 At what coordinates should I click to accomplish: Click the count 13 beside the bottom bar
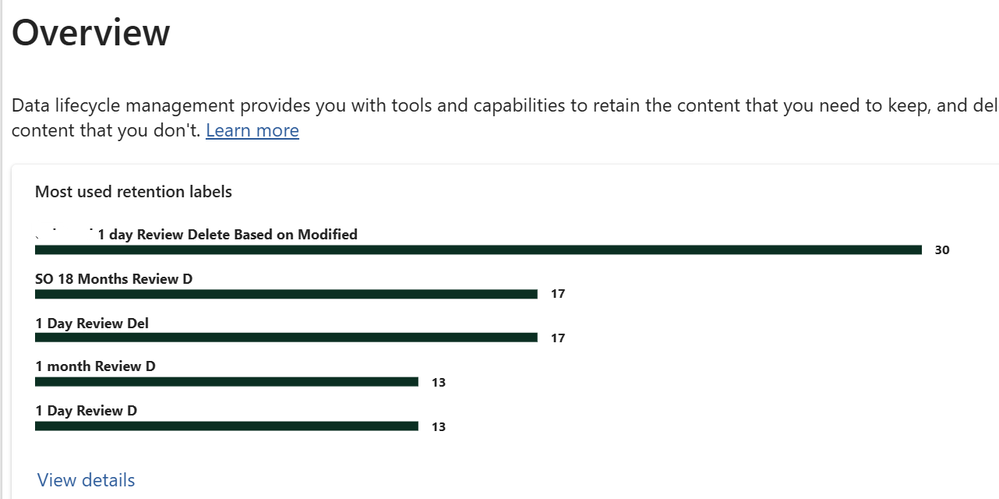[x=438, y=427]
